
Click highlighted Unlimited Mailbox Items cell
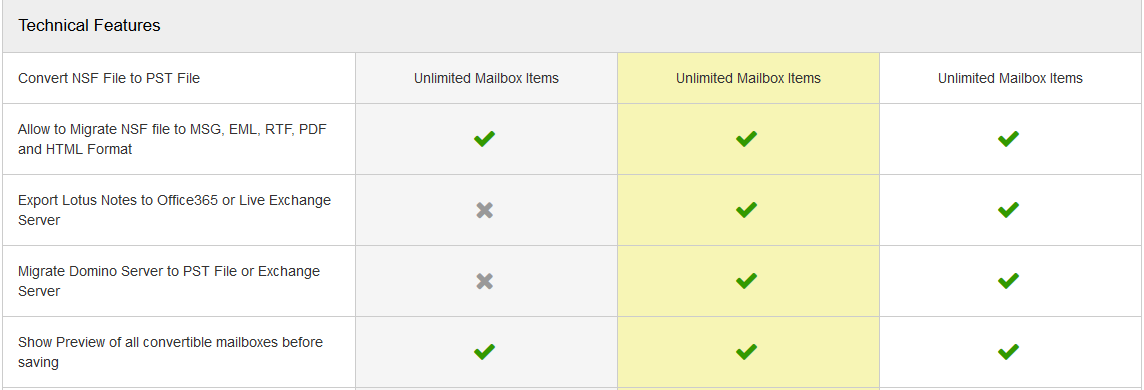749,78
